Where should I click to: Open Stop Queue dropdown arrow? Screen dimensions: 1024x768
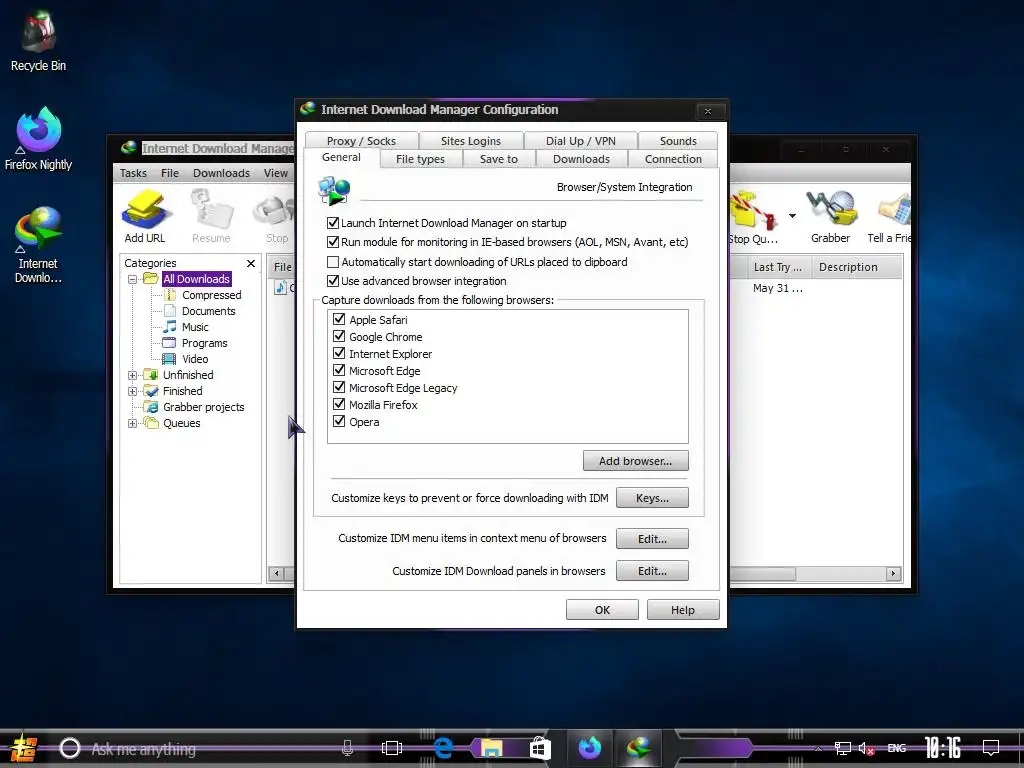point(792,216)
